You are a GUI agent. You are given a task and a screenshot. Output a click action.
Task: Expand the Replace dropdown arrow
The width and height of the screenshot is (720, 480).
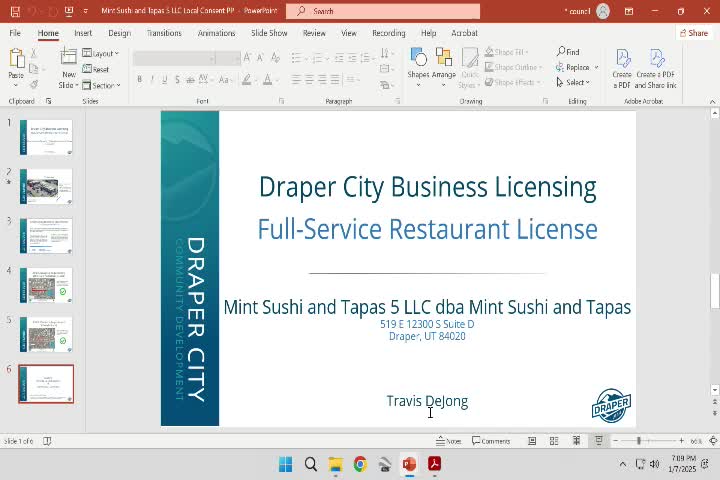pyautogui.click(x=596, y=67)
